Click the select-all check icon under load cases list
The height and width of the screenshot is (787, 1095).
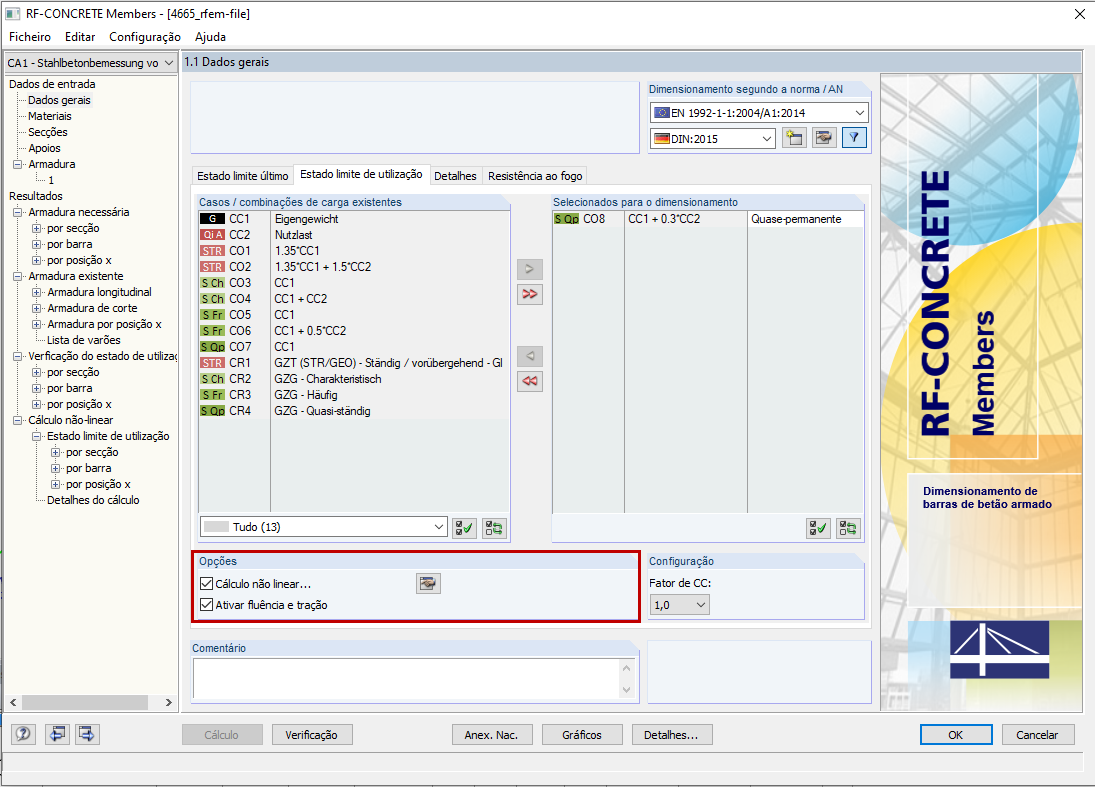coord(463,528)
